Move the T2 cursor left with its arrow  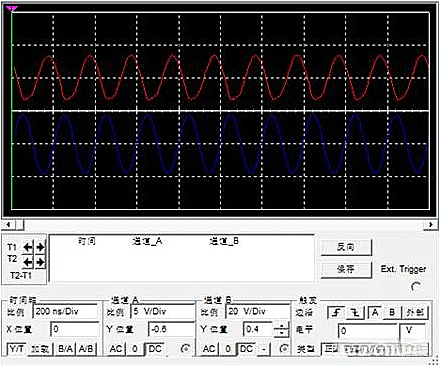[28, 262]
